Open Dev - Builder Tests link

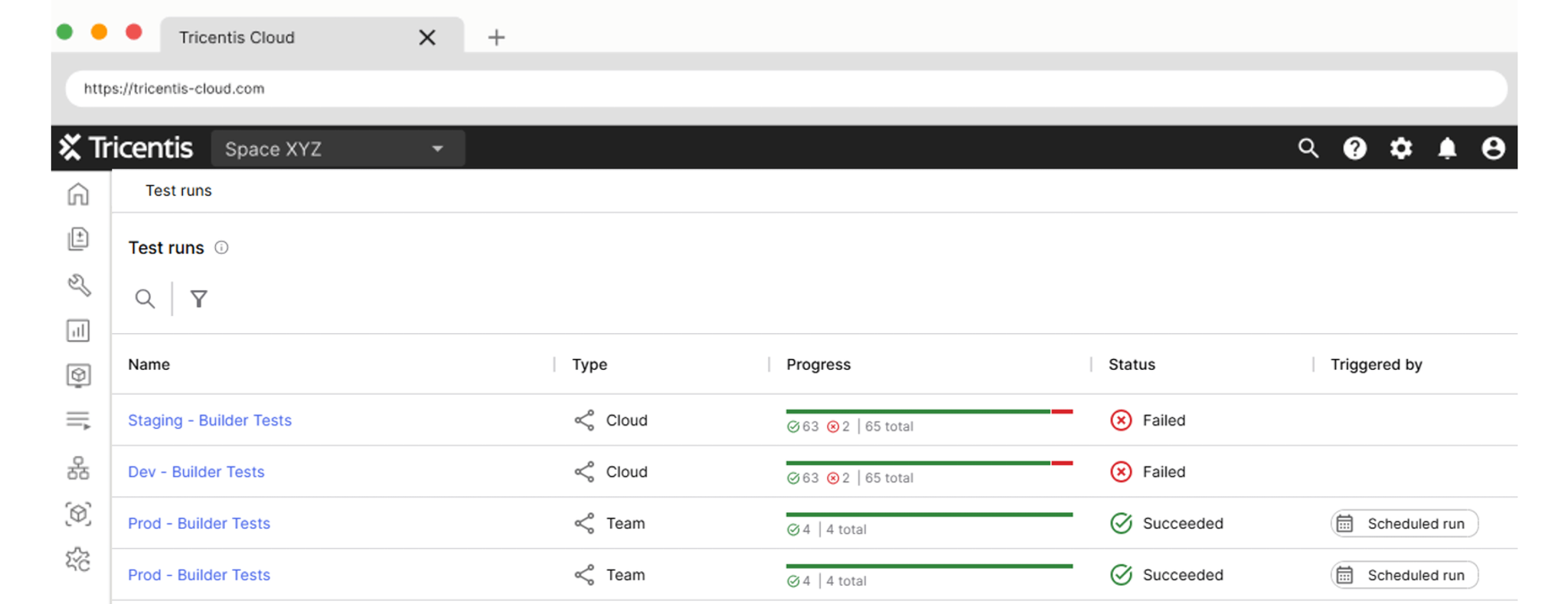196,472
